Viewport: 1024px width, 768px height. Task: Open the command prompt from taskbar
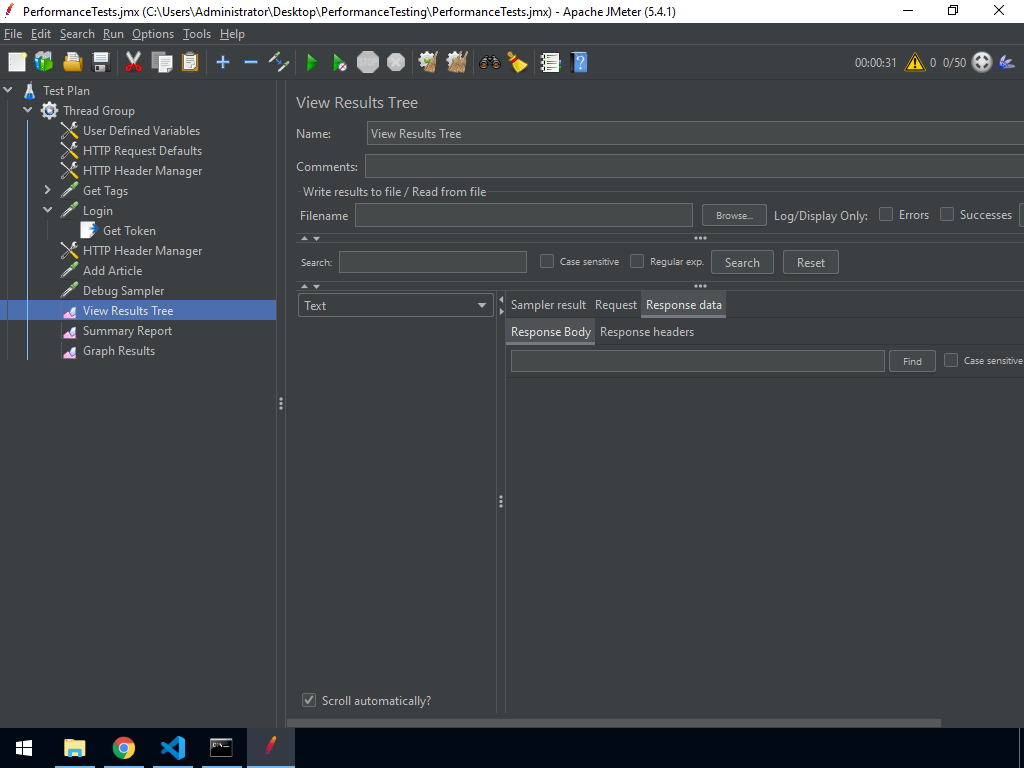click(221, 748)
